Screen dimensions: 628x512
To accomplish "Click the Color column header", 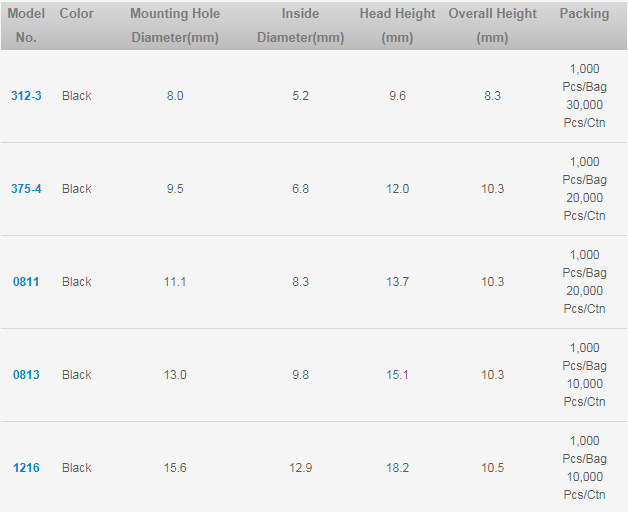I will (x=76, y=14).
